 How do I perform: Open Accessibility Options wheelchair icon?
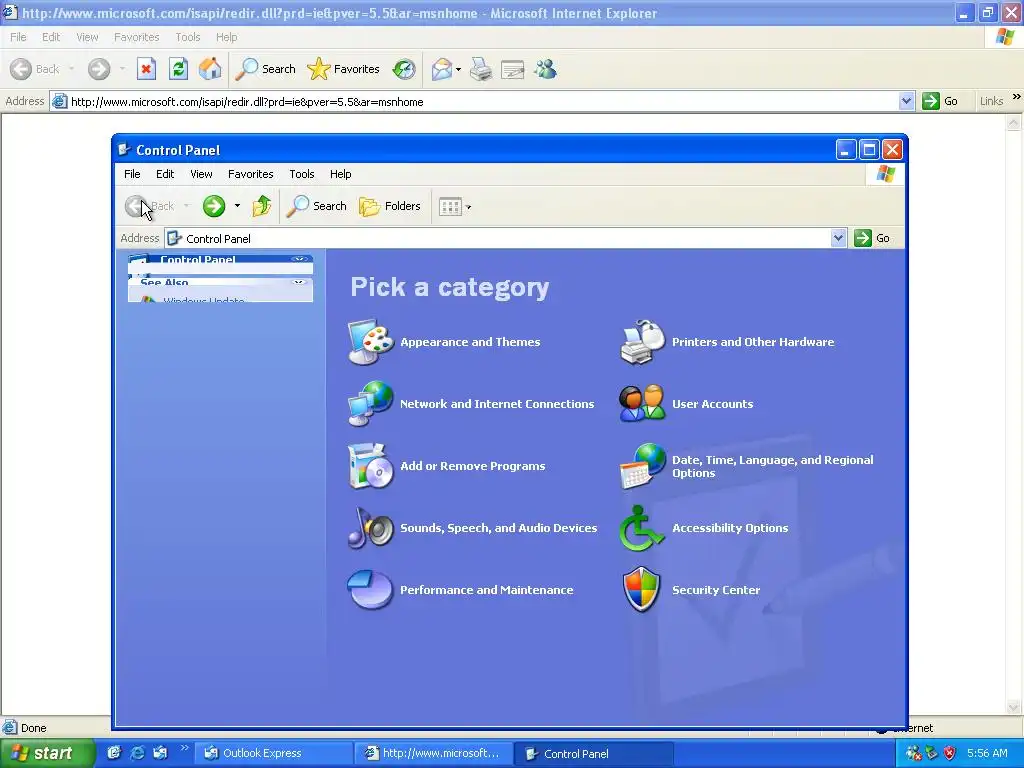tap(642, 528)
